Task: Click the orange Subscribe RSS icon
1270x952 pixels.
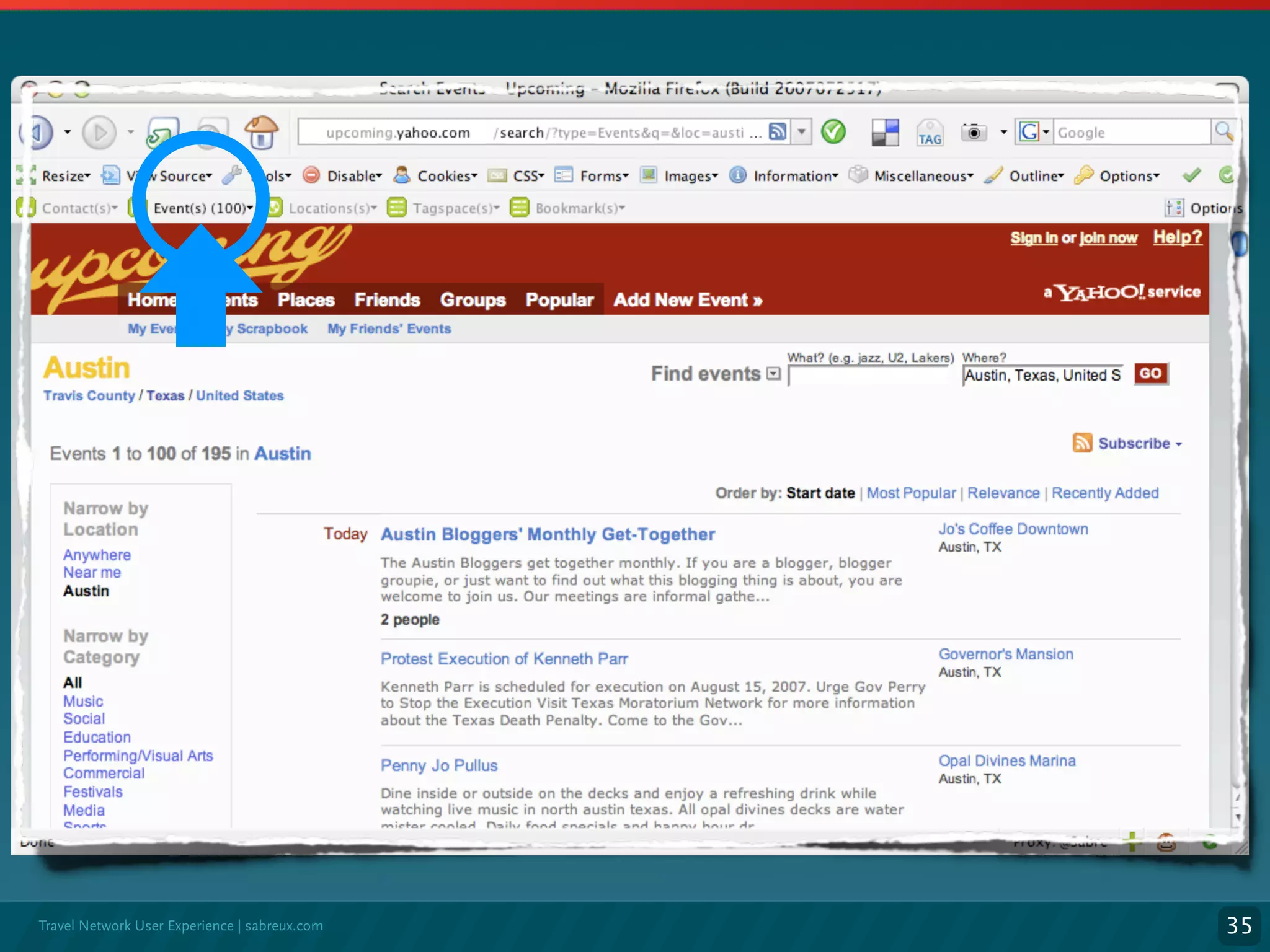Action: point(1082,443)
